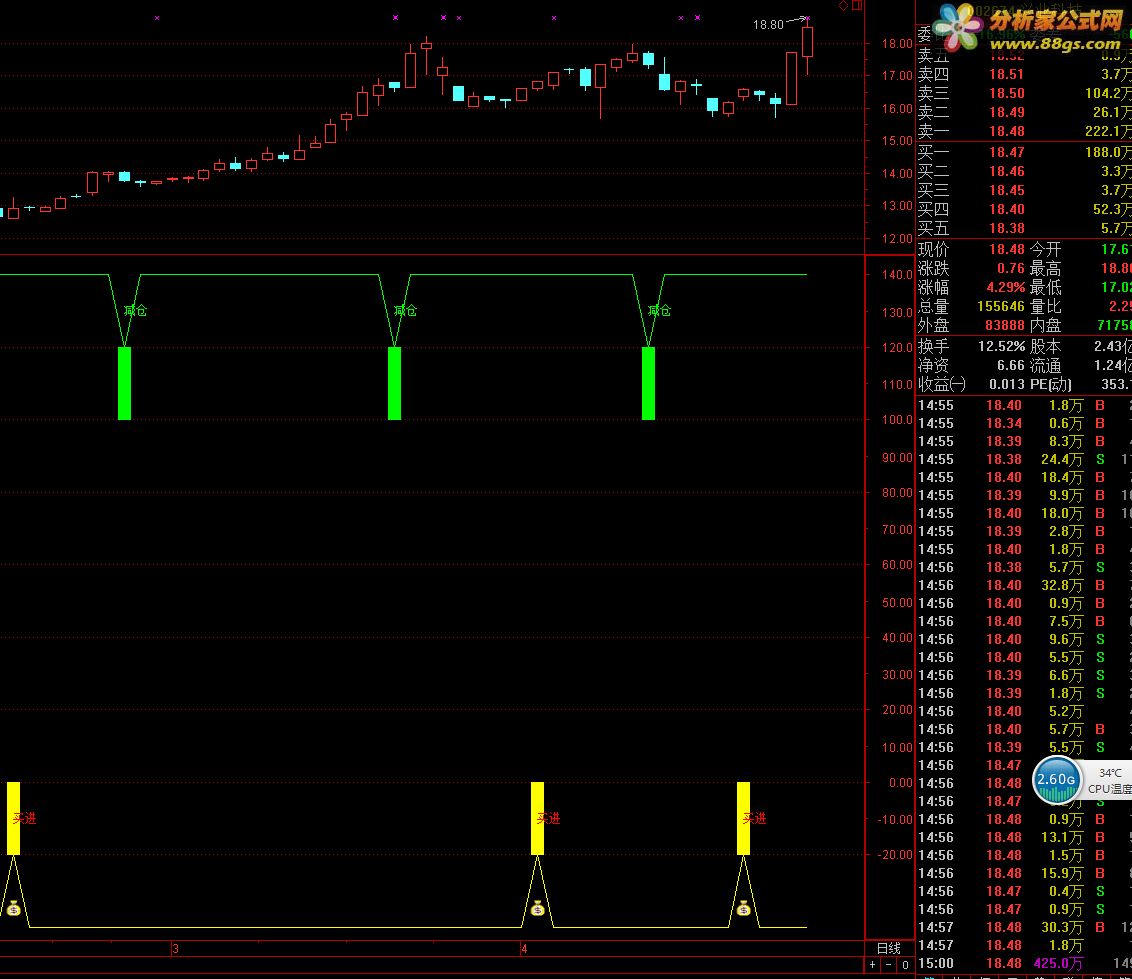Click the square icon above the price axis
This screenshot has width=1132, height=979.
[857, 6]
